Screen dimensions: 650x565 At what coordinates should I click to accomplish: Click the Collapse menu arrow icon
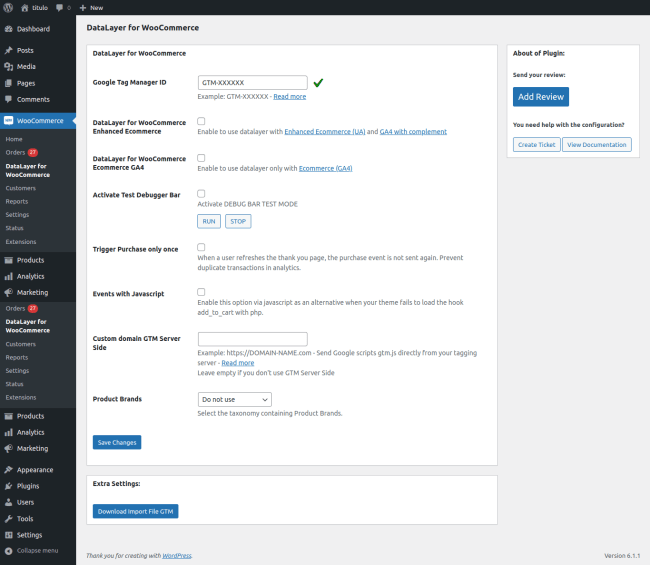(8, 551)
